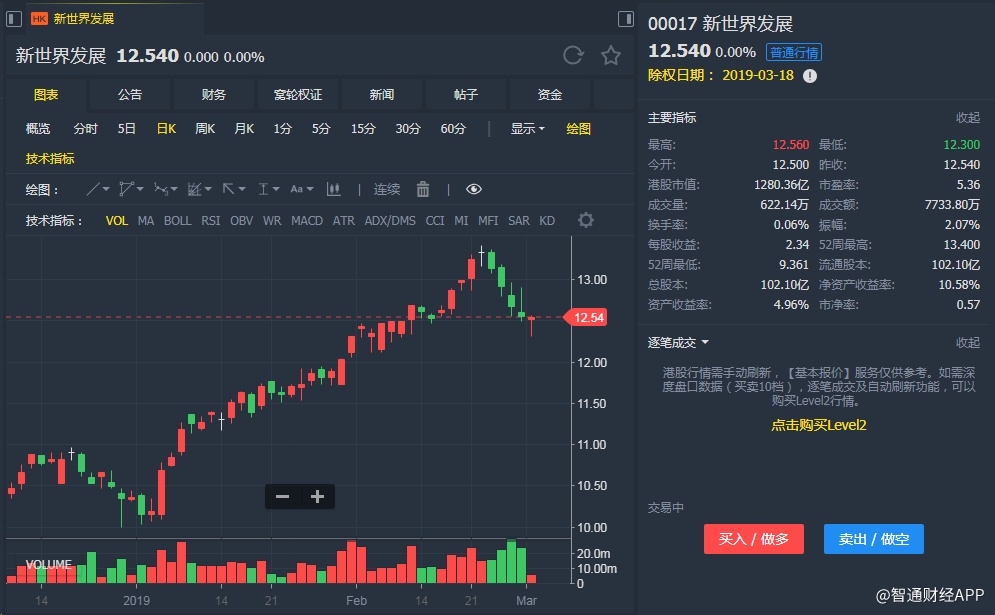Select the line drawing tool
This screenshot has height=615, width=995.
pos(93,189)
